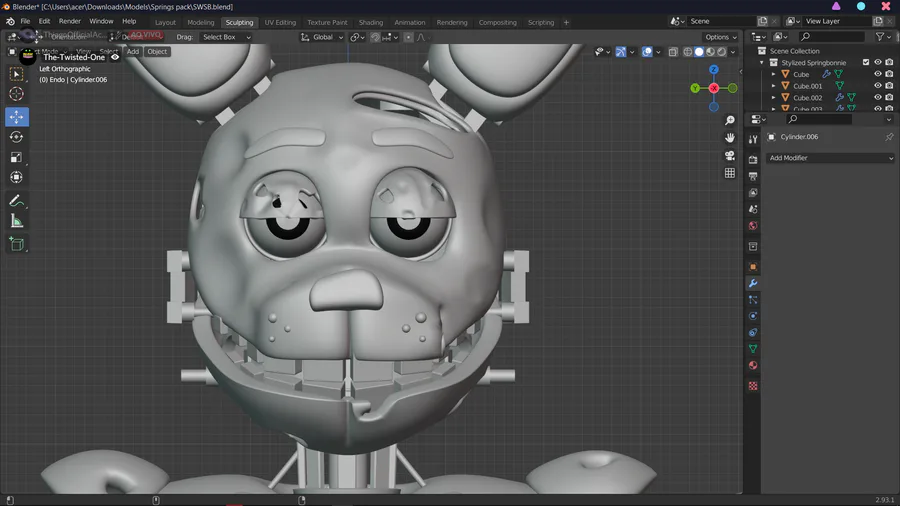Click the Add Cube tool icon
Viewport: 900px width, 506px height.
click(17, 244)
